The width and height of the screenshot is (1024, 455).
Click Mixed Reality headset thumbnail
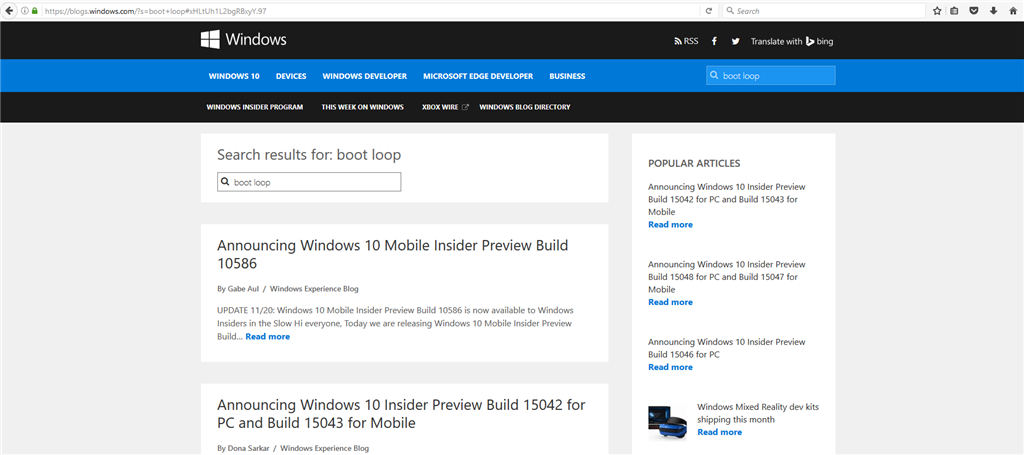tap(667, 424)
